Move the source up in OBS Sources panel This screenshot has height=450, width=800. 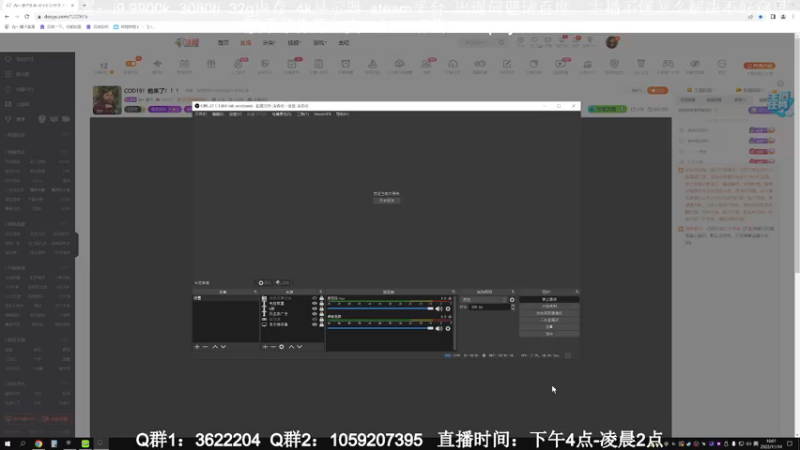tap(291, 347)
